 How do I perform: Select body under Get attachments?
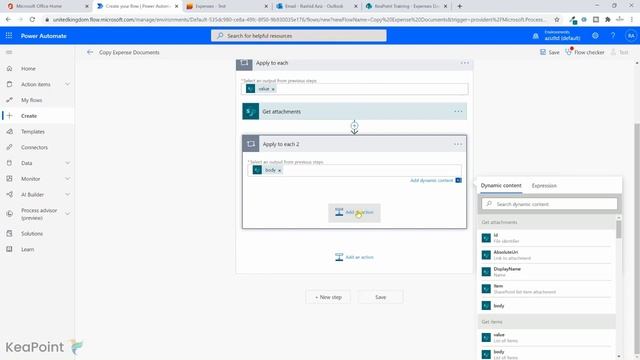[546, 306]
